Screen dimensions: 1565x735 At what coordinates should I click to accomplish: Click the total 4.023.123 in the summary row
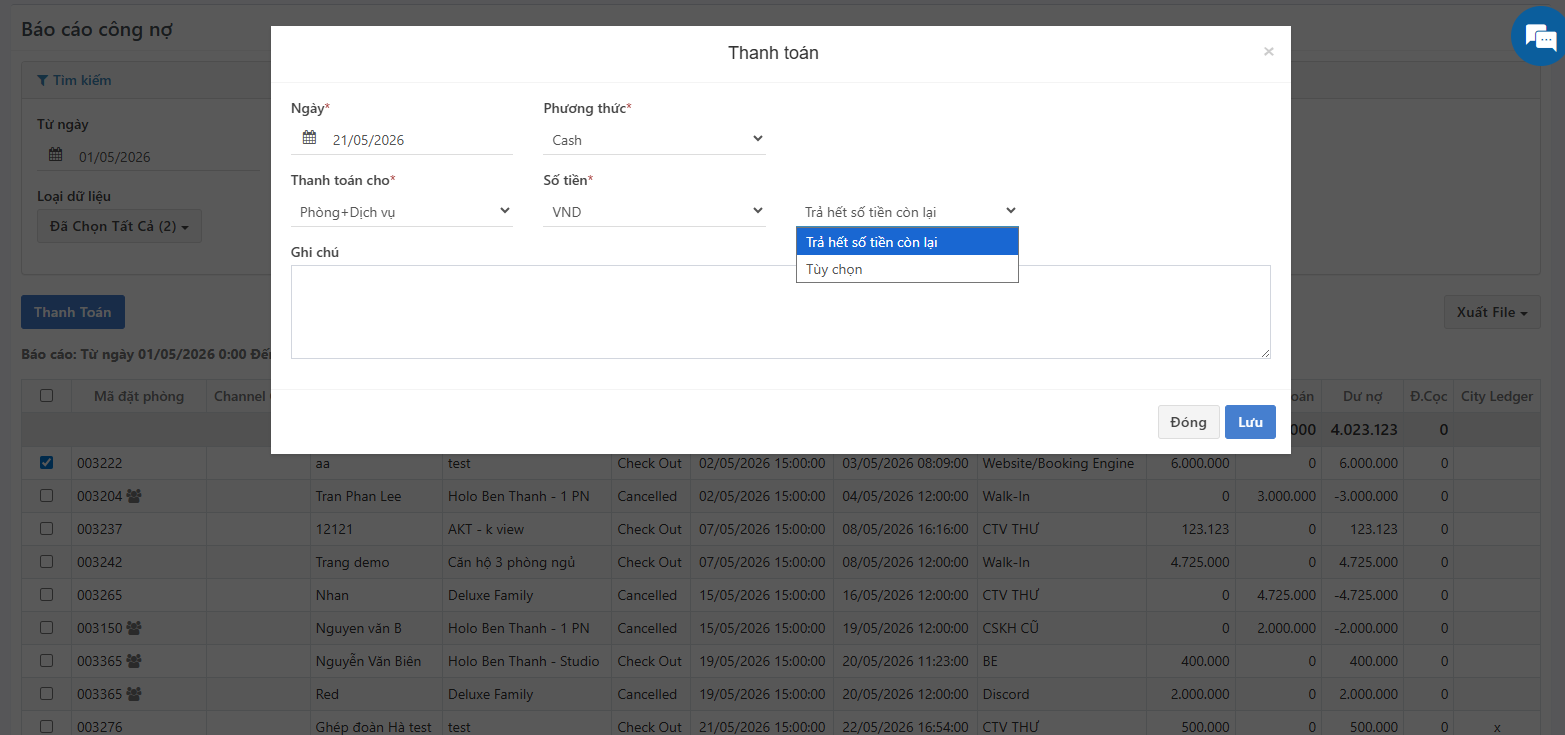[x=1363, y=430]
